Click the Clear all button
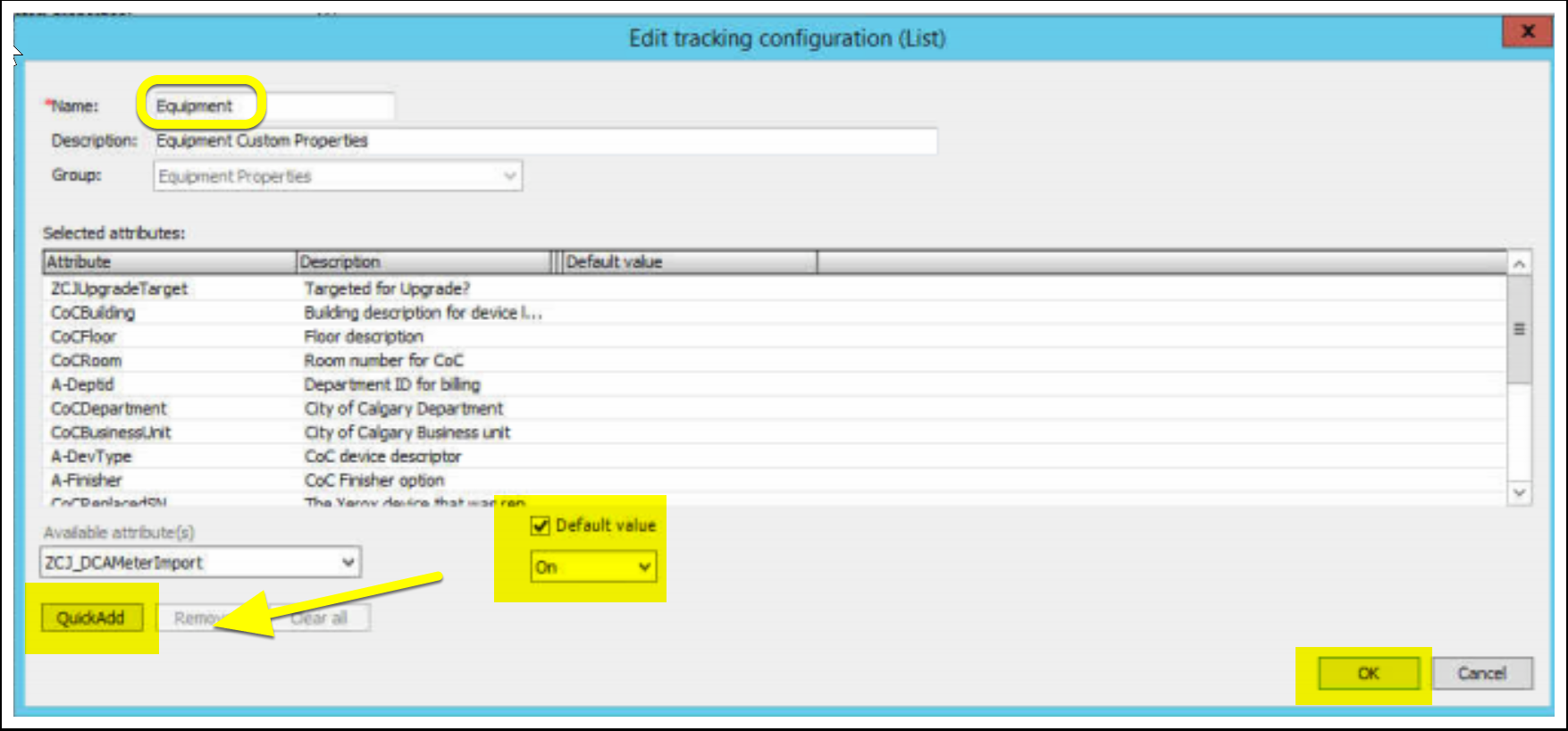1568x731 pixels. 319,618
